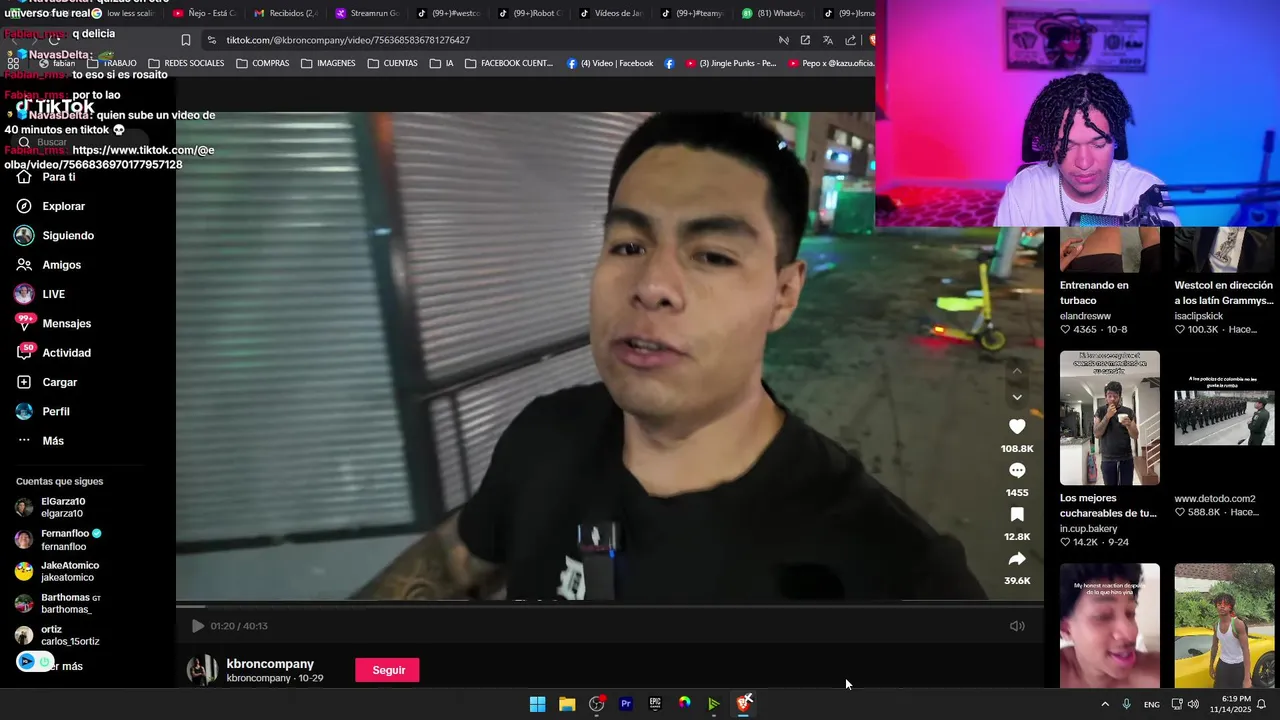Go to previous video with up chevron
1280x720 pixels.
(x=1017, y=371)
